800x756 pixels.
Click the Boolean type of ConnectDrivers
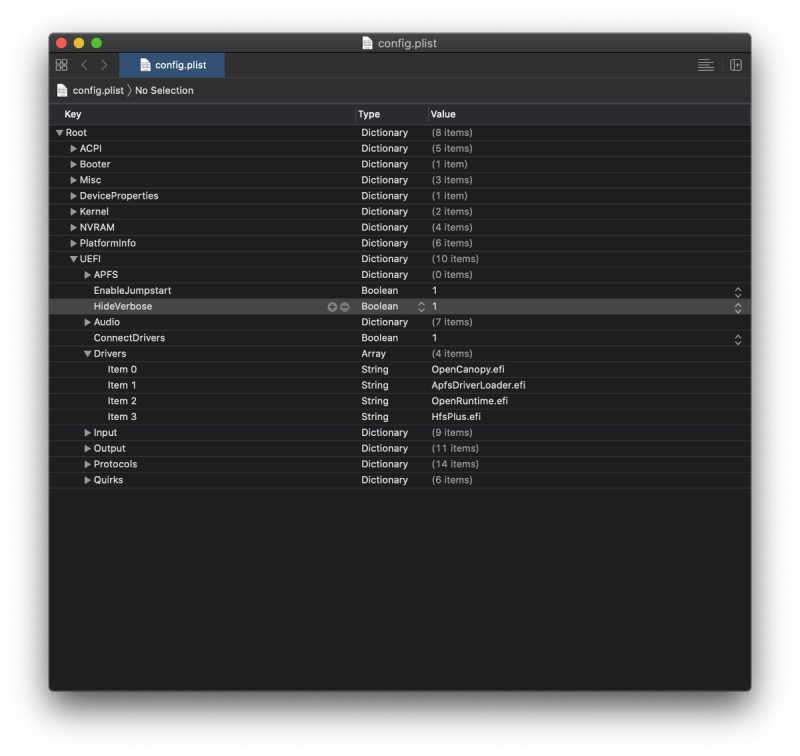pos(380,338)
